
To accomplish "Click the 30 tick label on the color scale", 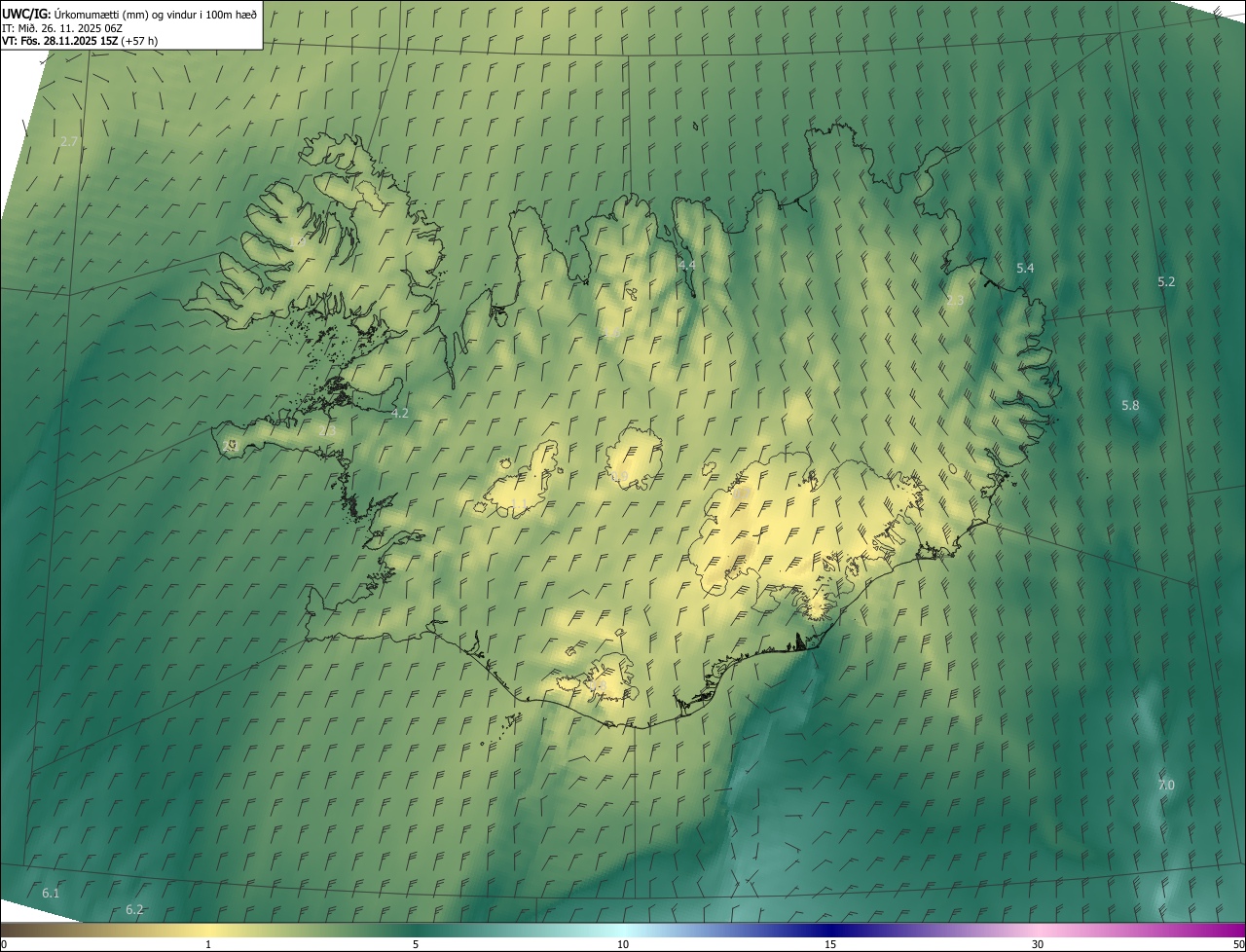I will [1038, 944].
